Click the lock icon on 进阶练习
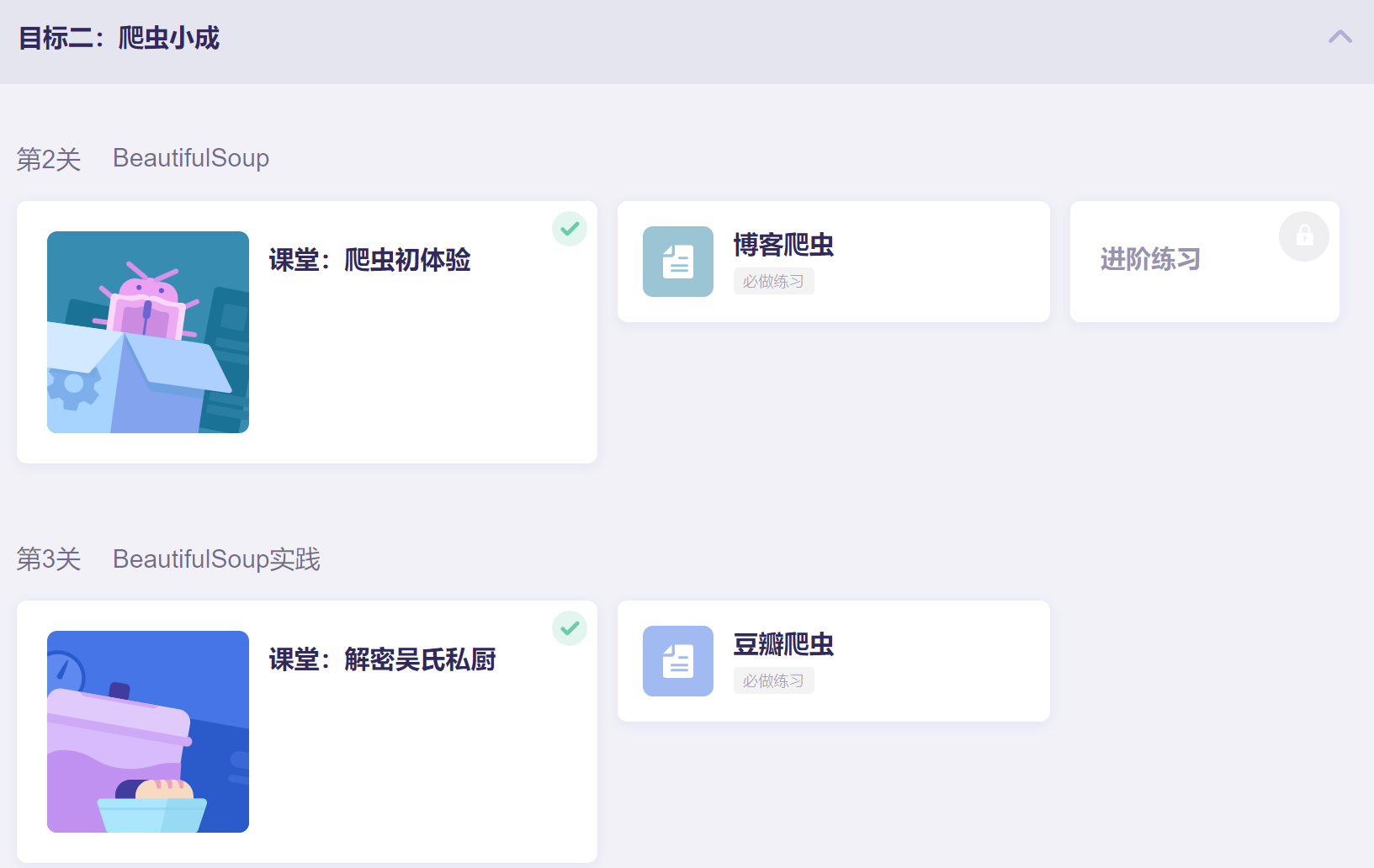Image resolution: width=1374 pixels, height=868 pixels. pos(1304,236)
